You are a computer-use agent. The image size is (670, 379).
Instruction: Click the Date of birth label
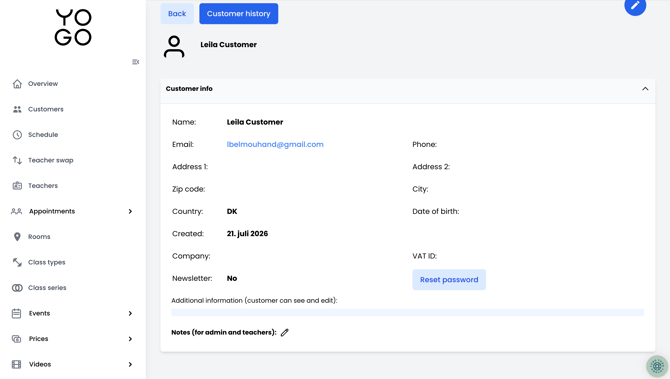[x=435, y=212]
